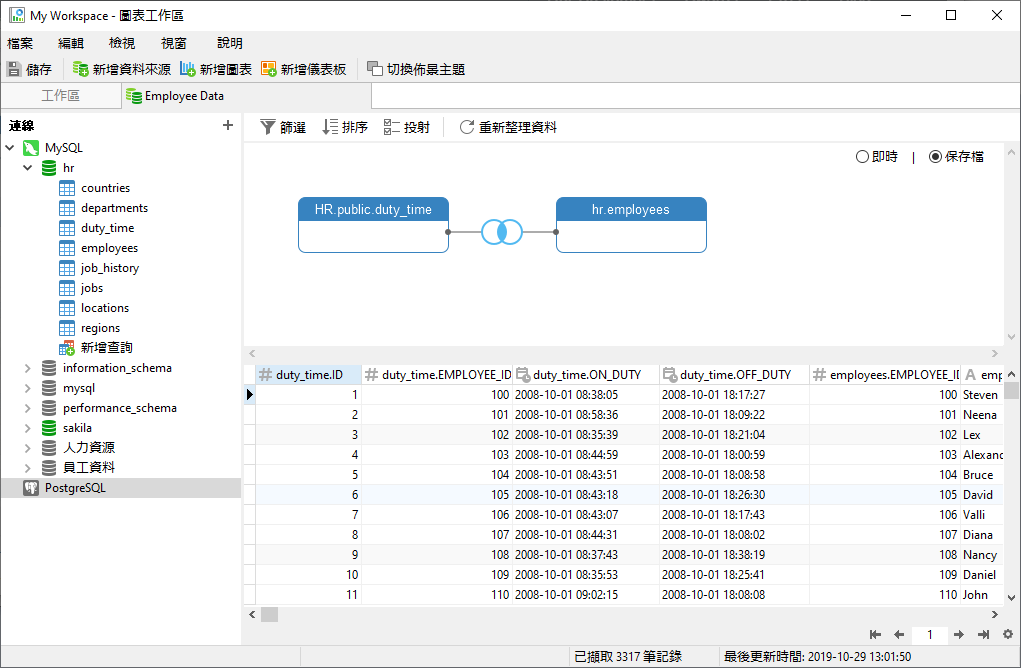Expand the information_schema database
The width and height of the screenshot is (1021, 668).
[x=28, y=368]
